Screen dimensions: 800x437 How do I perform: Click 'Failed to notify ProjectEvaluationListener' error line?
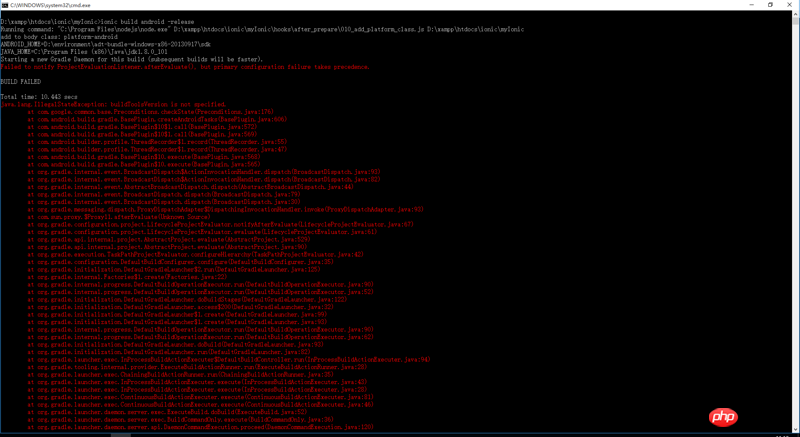185,67
